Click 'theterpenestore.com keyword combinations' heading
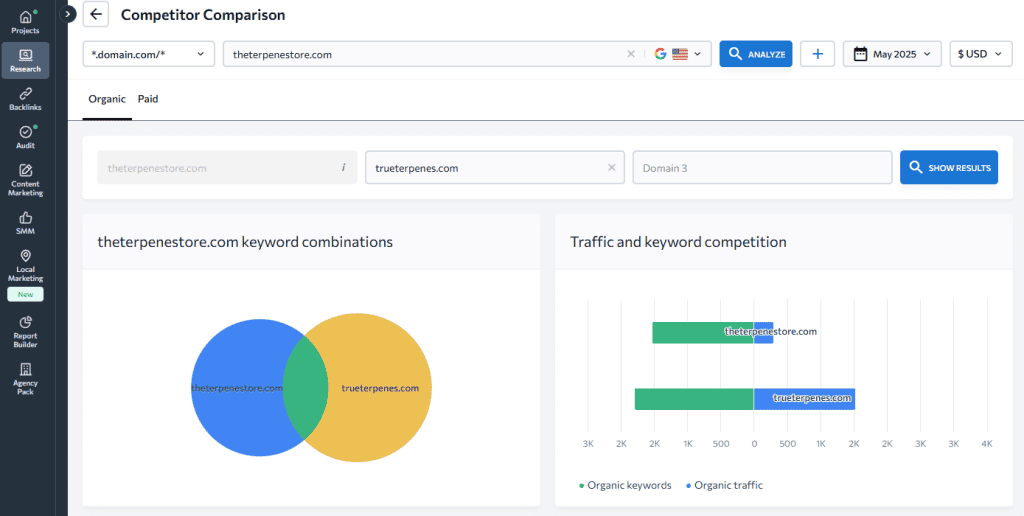 (245, 242)
